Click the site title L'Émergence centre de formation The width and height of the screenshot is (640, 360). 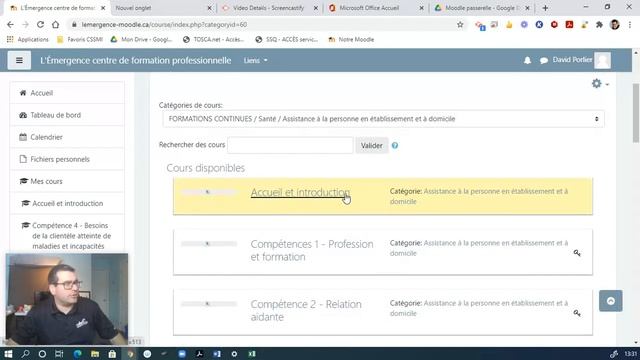coord(136,60)
